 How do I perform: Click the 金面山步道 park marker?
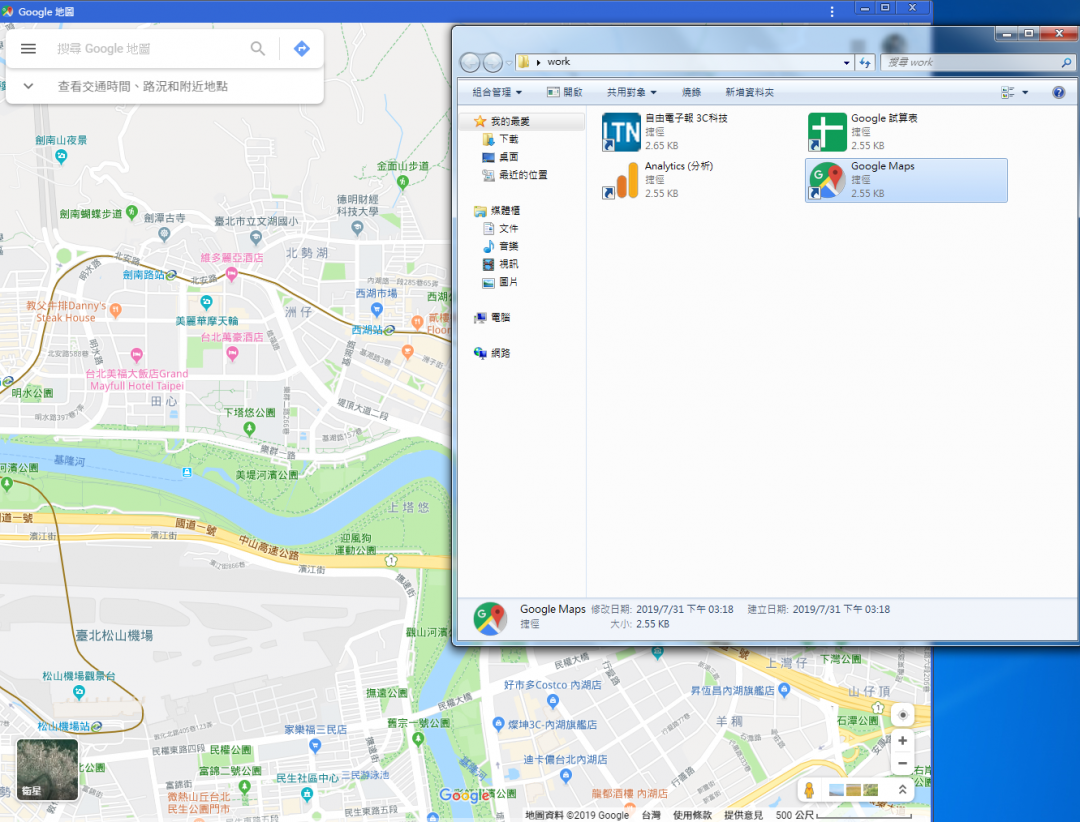(x=403, y=182)
